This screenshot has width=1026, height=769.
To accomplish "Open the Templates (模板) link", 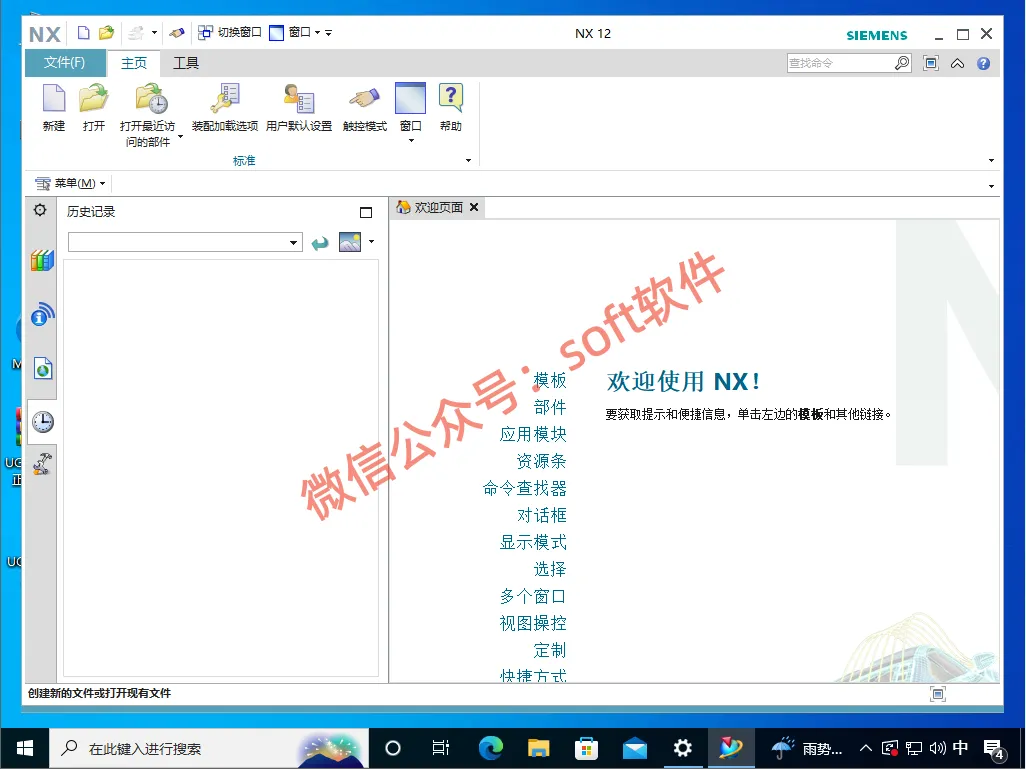I will [550, 380].
